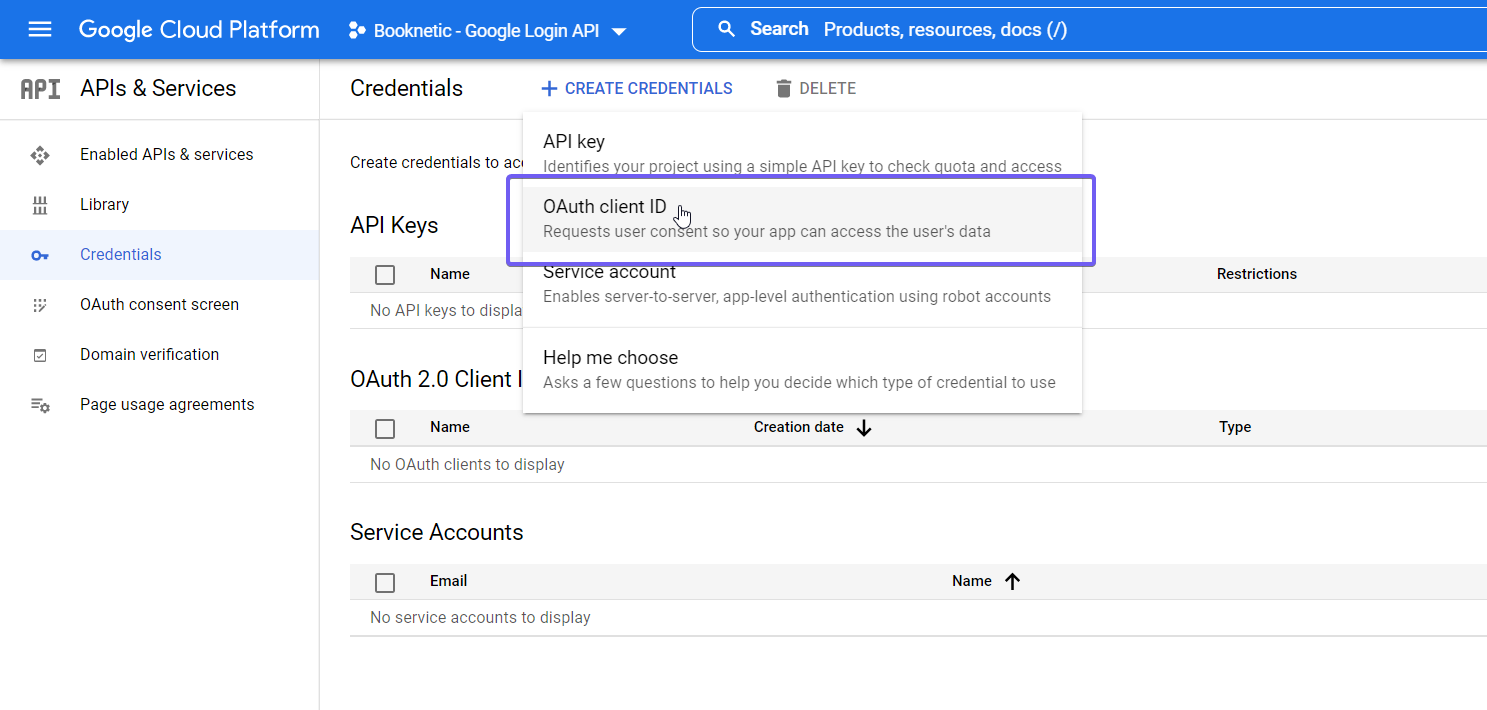The image size is (1487, 710).
Task: Expand the Booknetic project selector dropdown
Action: 620,30
